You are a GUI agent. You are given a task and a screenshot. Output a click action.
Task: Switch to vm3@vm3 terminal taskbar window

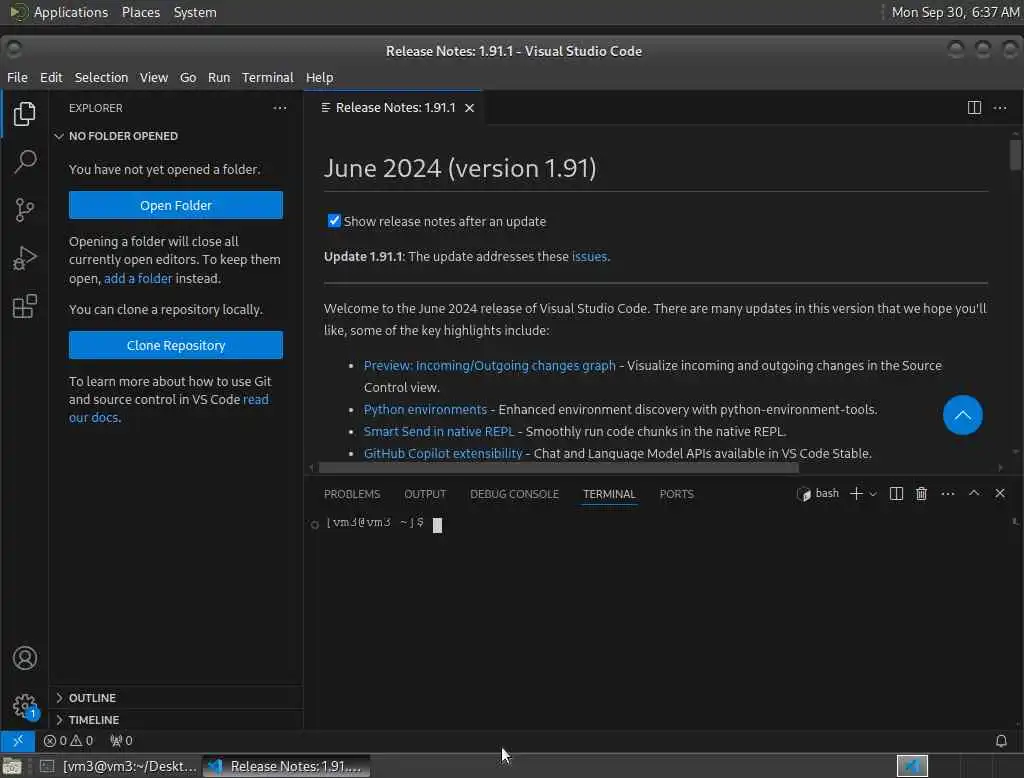(118, 766)
